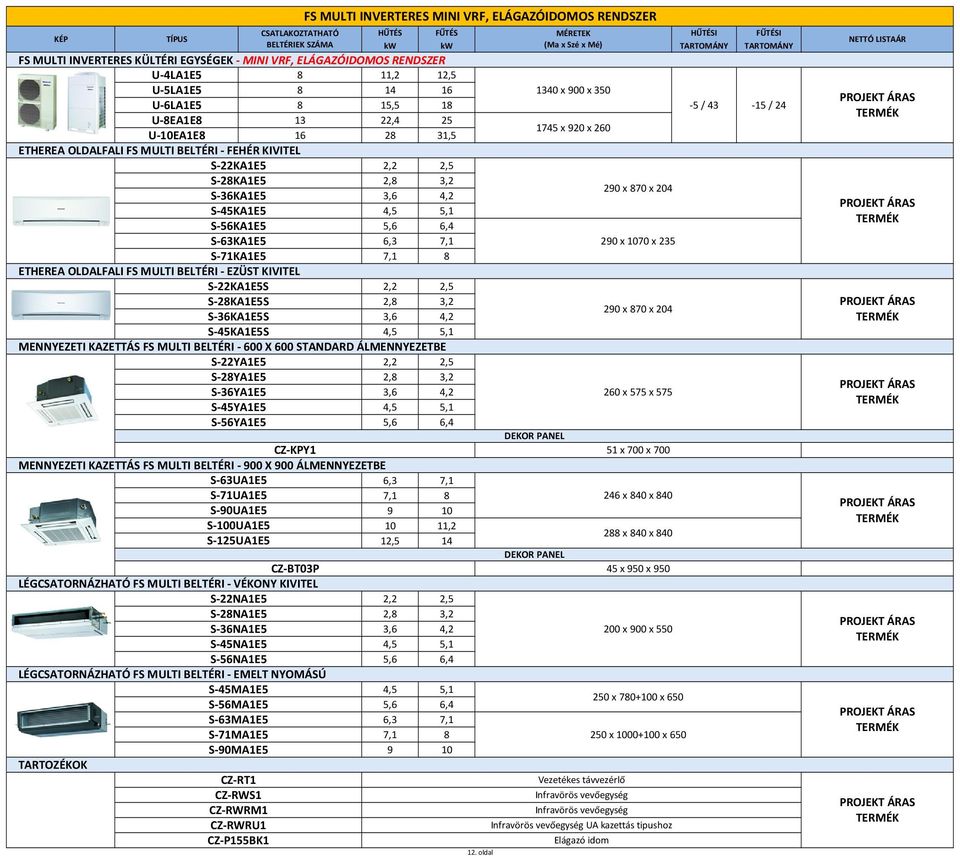Click the '45 x 950 x 950' dimensions cell
The height and width of the screenshot is (856, 960).
tap(638, 569)
